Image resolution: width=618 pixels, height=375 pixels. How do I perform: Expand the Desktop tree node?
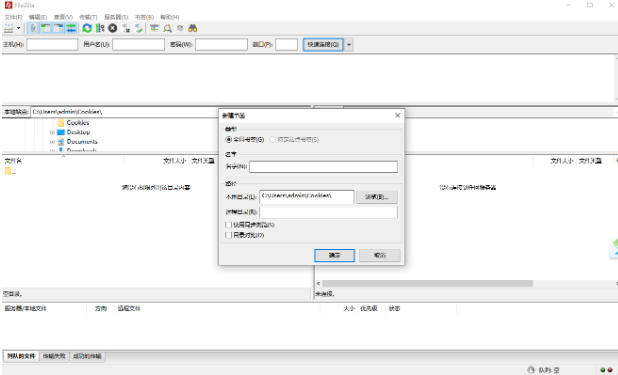(x=52, y=132)
